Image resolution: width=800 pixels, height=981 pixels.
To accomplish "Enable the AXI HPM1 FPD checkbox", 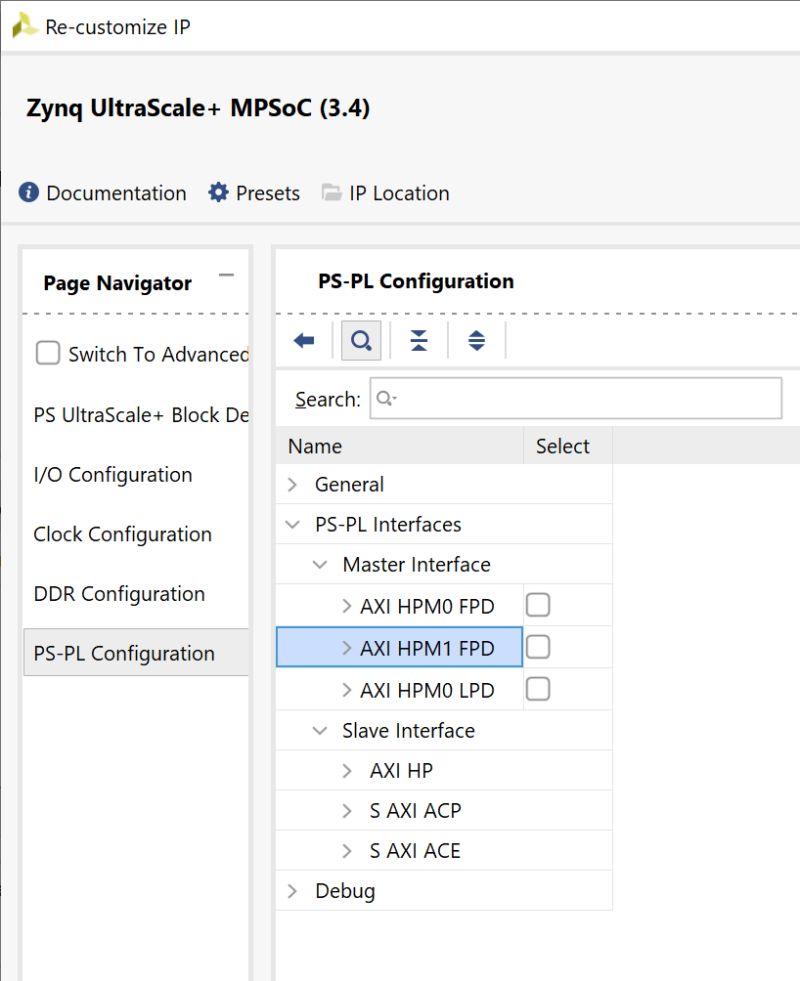I will click(537, 646).
